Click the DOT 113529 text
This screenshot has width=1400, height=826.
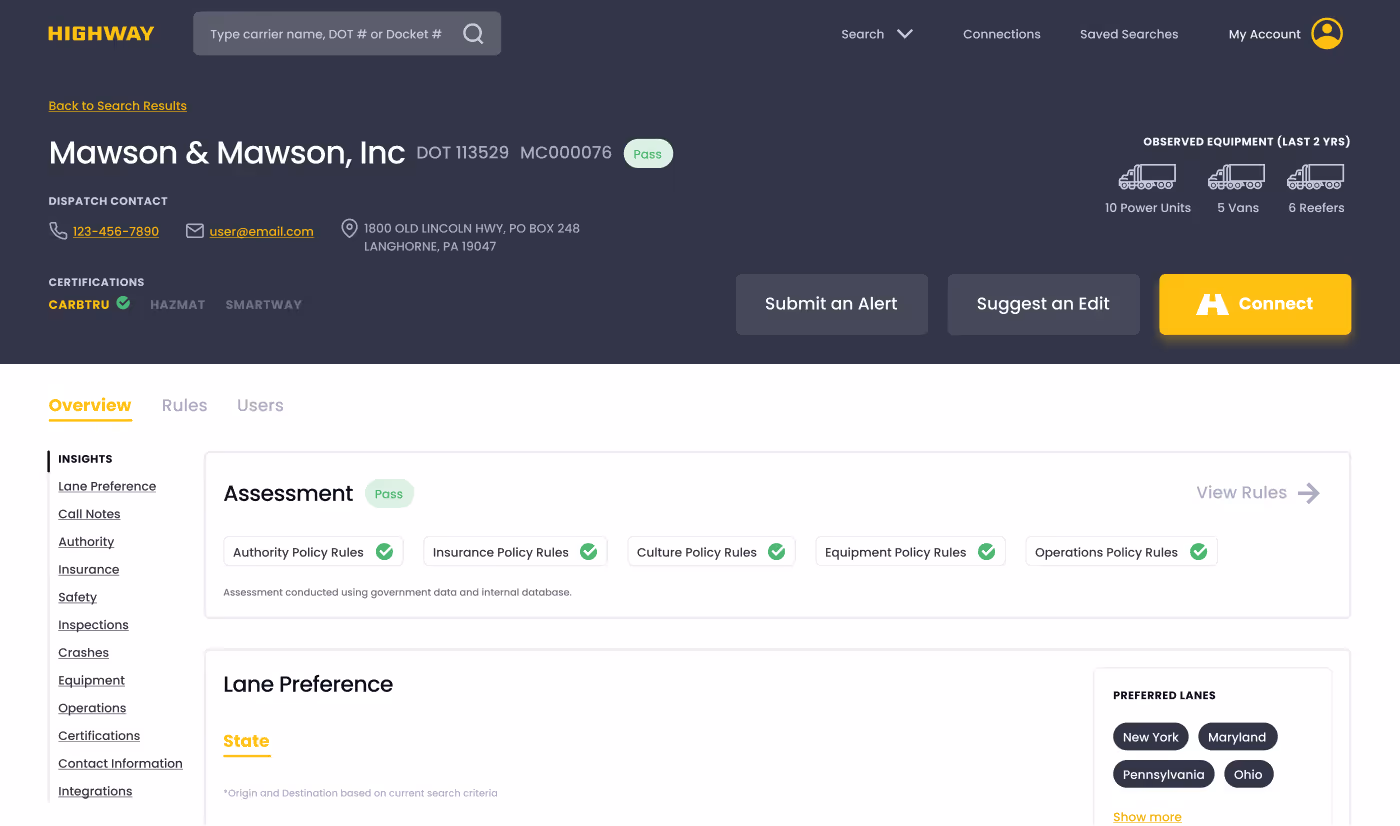tap(462, 153)
